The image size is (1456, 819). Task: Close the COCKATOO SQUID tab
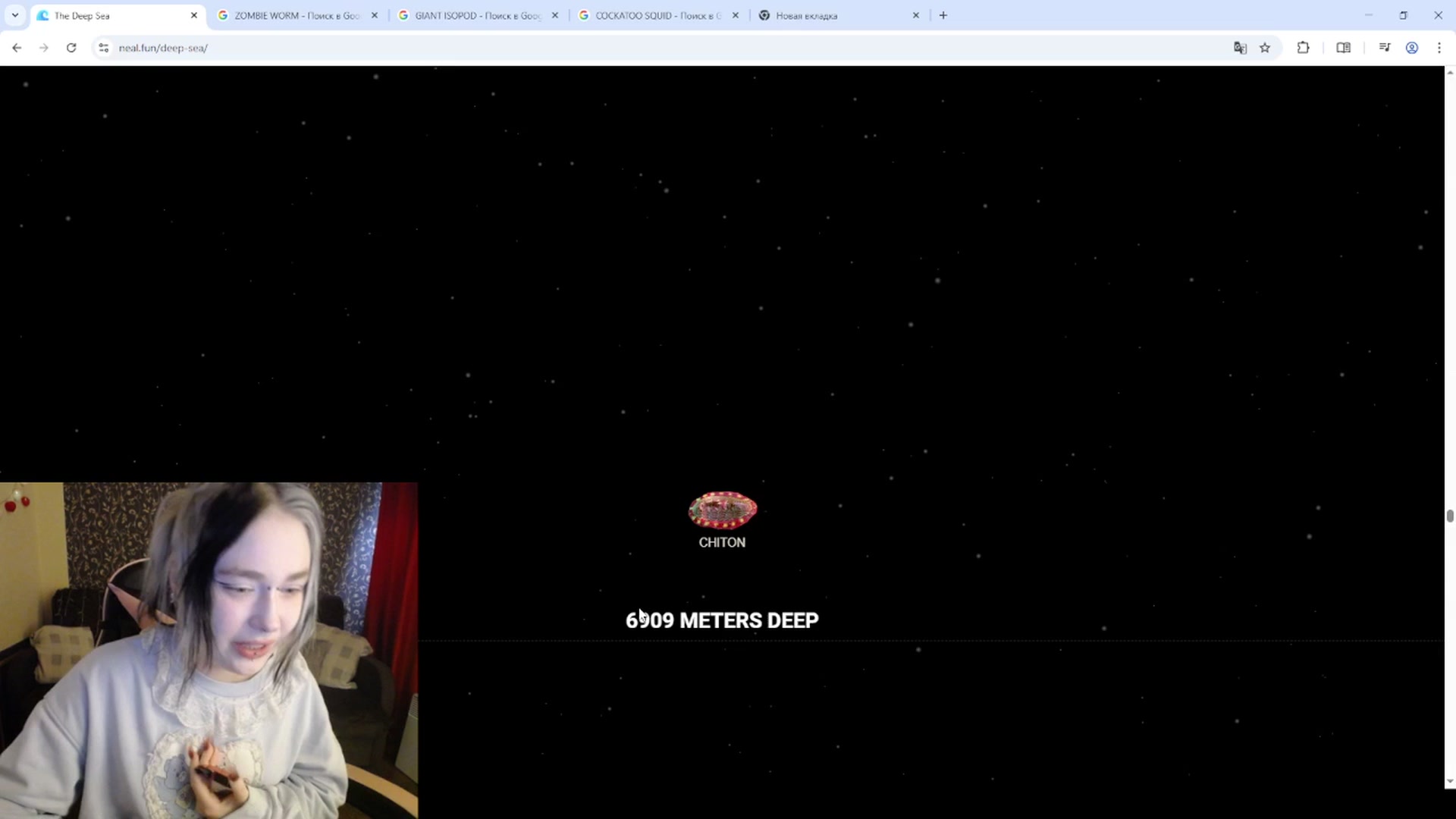coord(735,15)
